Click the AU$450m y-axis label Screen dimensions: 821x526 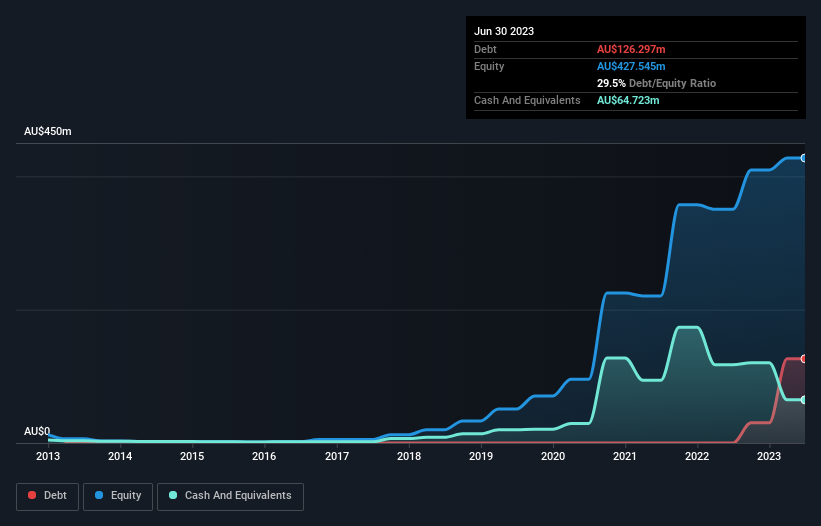click(48, 131)
